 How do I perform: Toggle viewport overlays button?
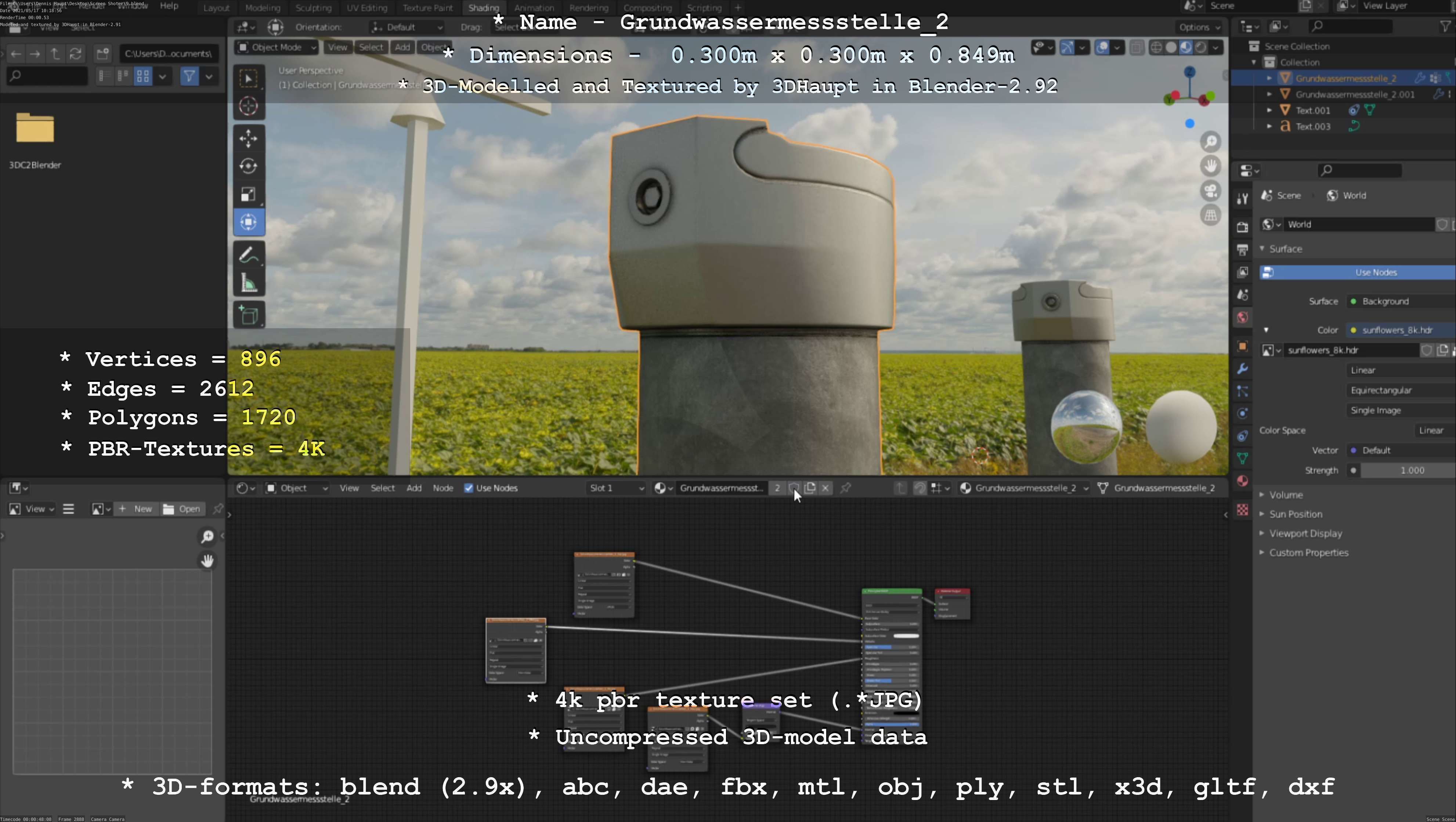coord(1102,47)
